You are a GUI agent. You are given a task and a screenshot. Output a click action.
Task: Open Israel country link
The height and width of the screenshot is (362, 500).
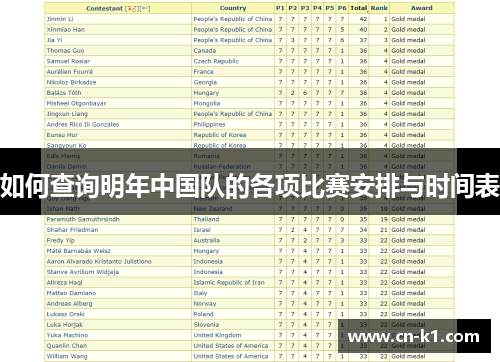(x=202, y=230)
